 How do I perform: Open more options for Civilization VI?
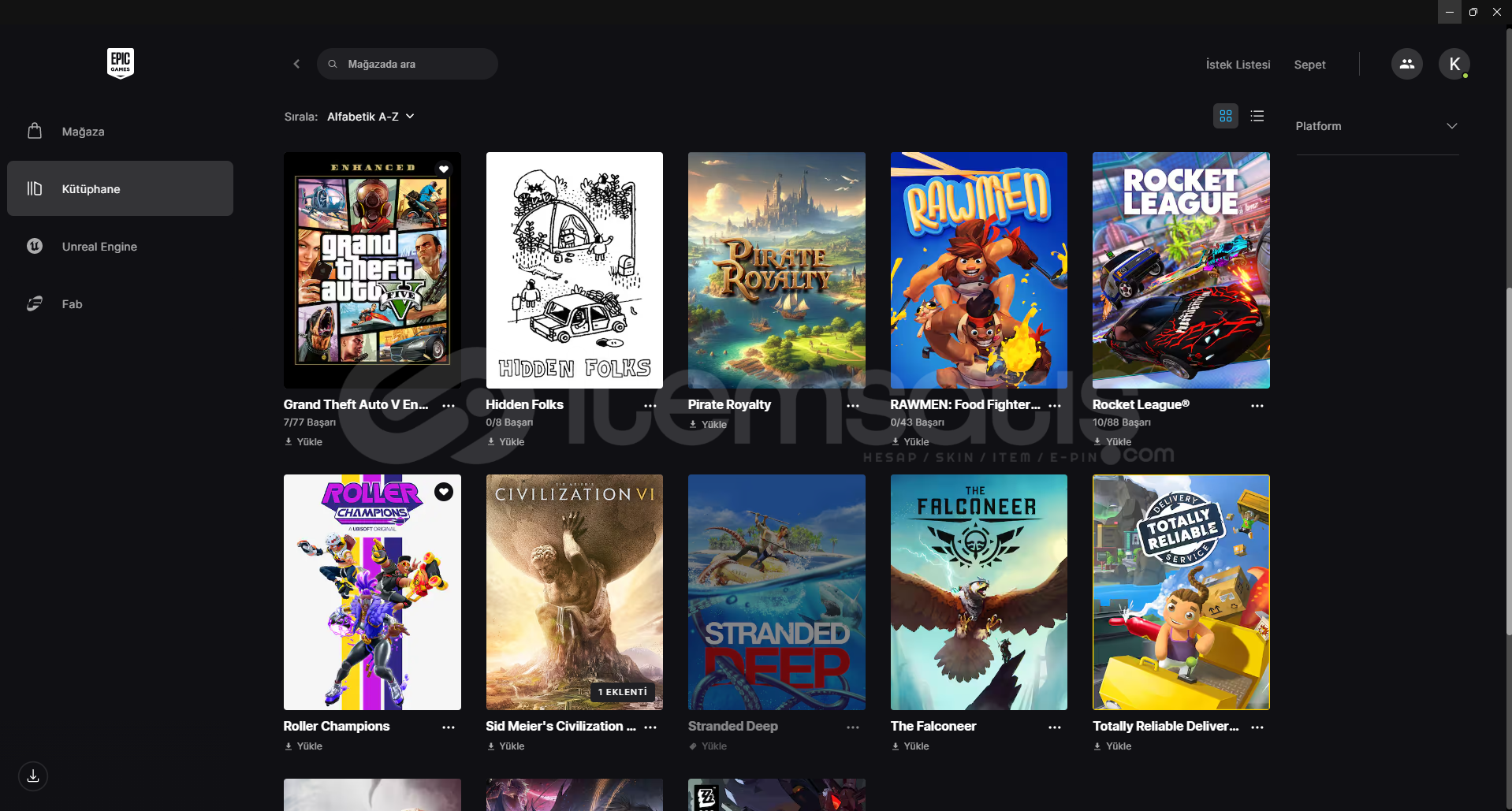(650, 727)
